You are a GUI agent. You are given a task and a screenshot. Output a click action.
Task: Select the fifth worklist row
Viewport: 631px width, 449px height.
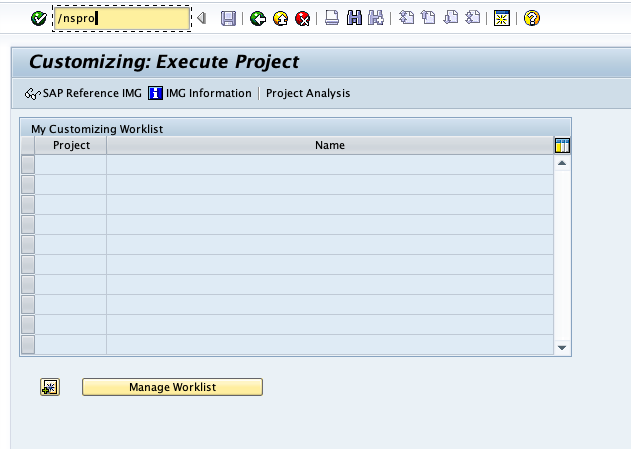(28, 245)
